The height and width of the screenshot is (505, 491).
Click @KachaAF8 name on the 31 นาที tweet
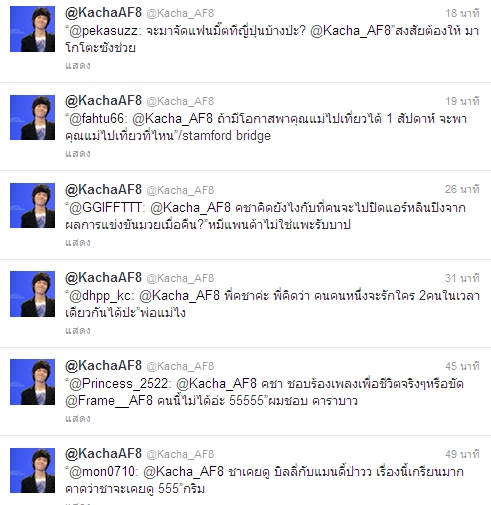point(103,278)
